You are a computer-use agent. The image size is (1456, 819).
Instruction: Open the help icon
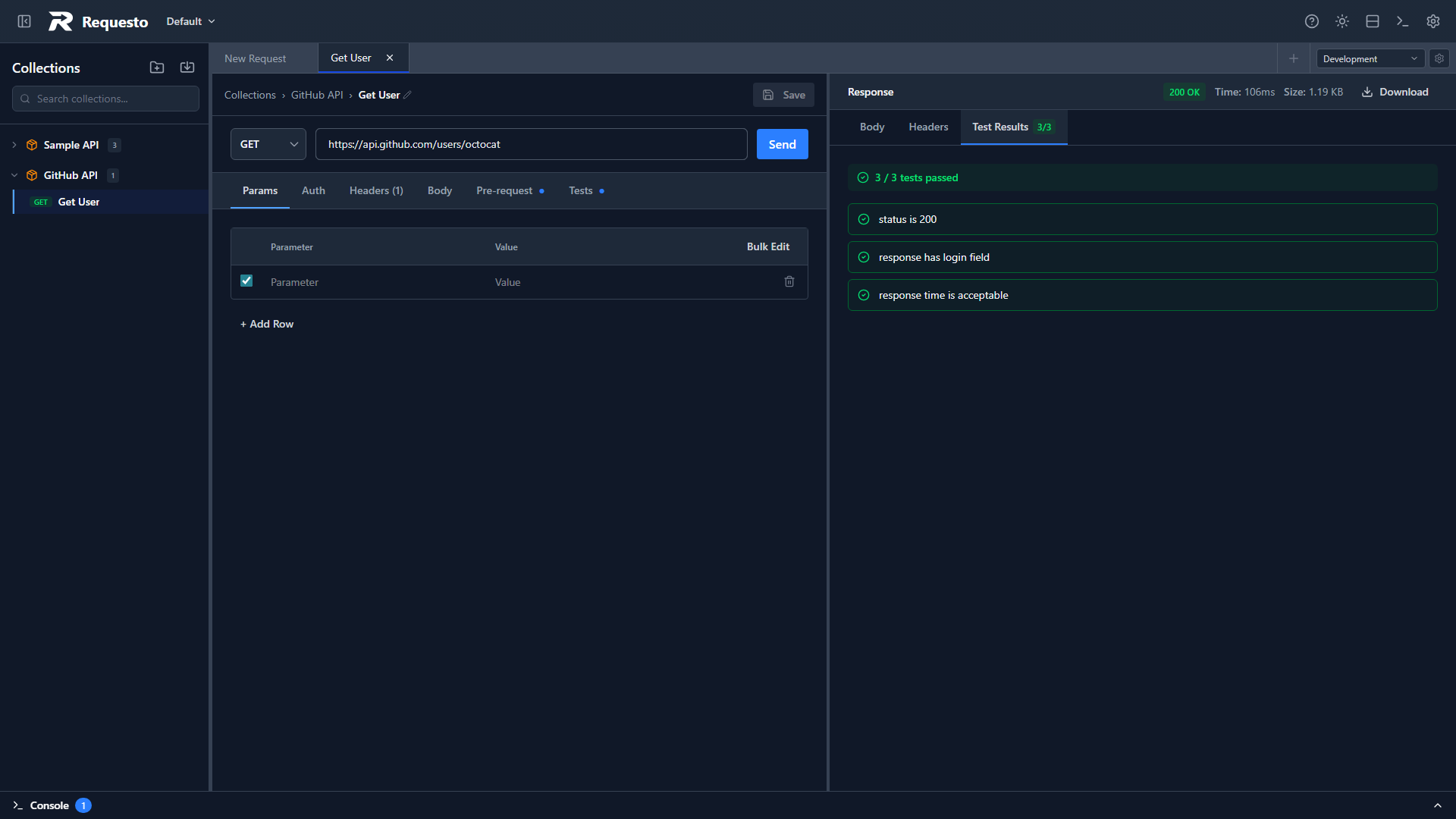pos(1312,21)
